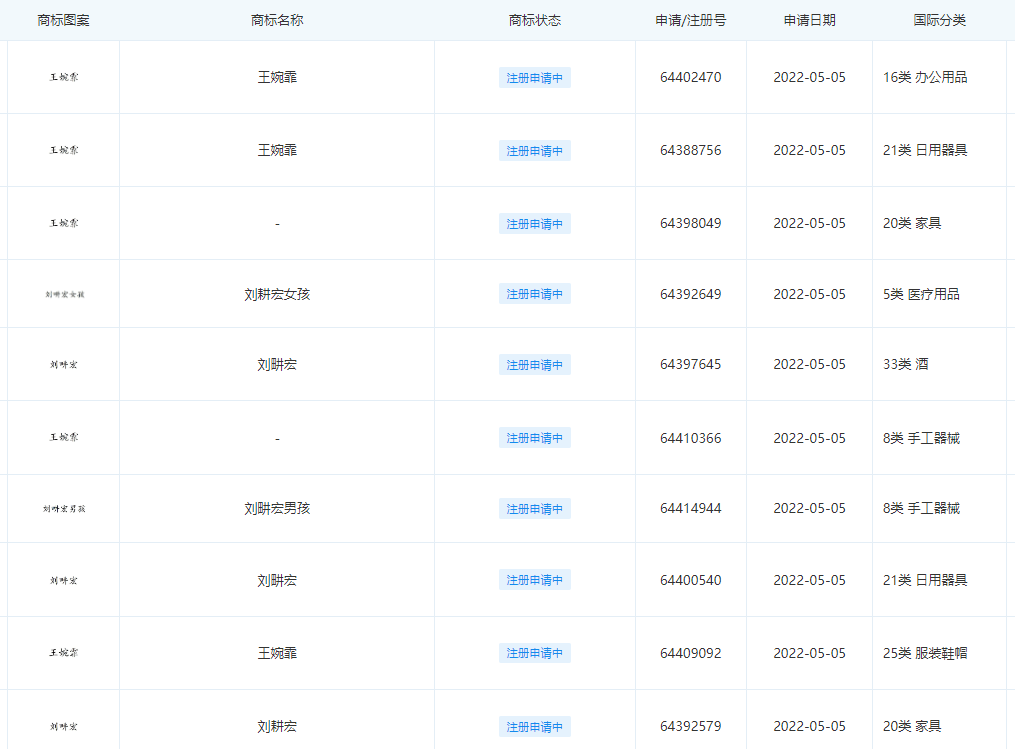1015x749 pixels.
Task: Click 注册申请中 status badge for 64388756
Action: [535, 151]
